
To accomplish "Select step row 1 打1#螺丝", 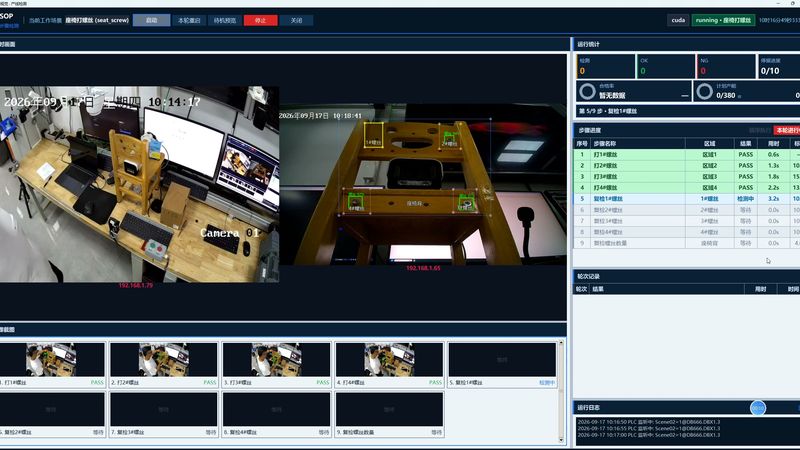I will click(687, 154).
